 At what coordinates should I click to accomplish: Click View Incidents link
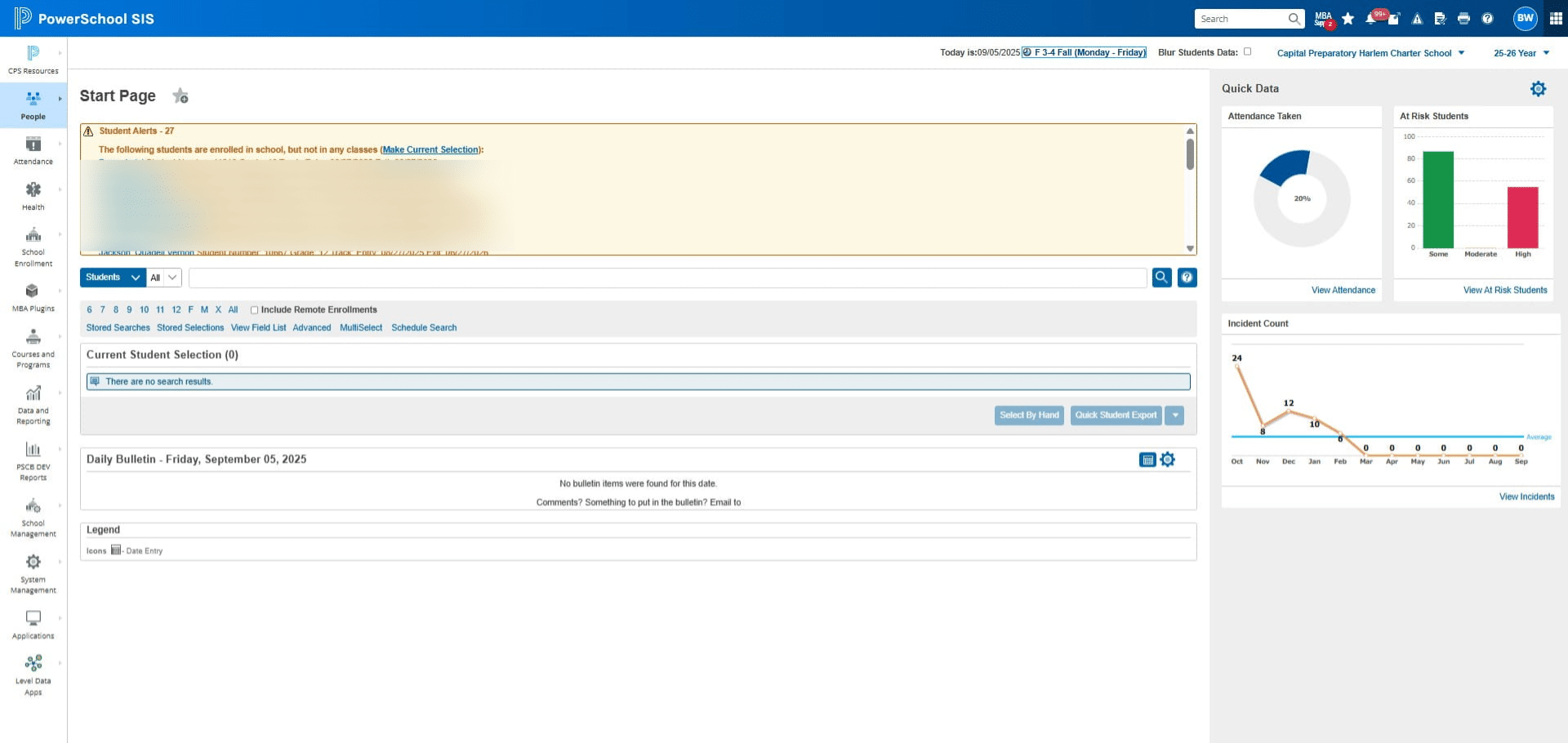[x=1526, y=497]
